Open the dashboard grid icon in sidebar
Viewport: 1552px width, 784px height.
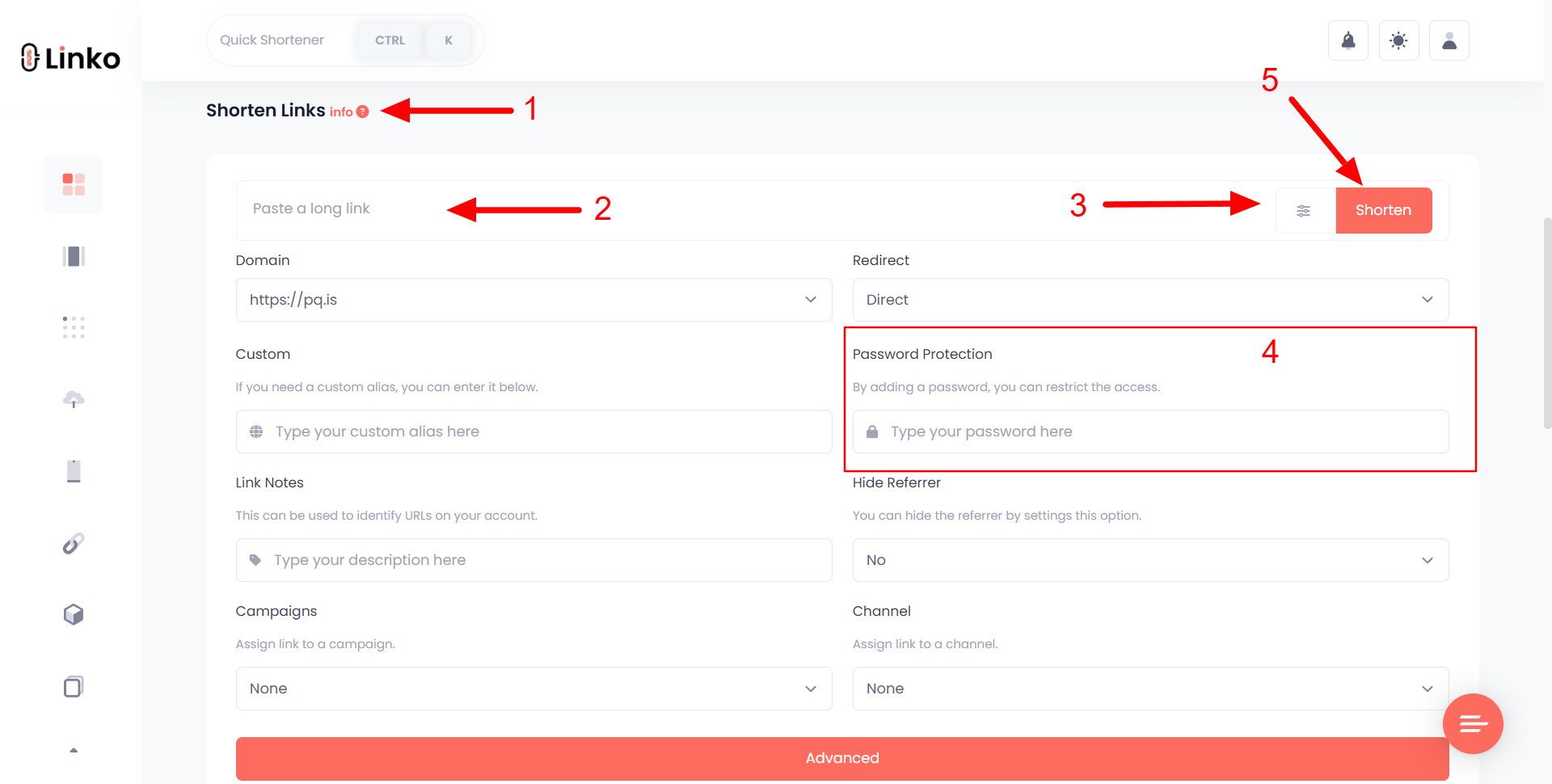74,184
